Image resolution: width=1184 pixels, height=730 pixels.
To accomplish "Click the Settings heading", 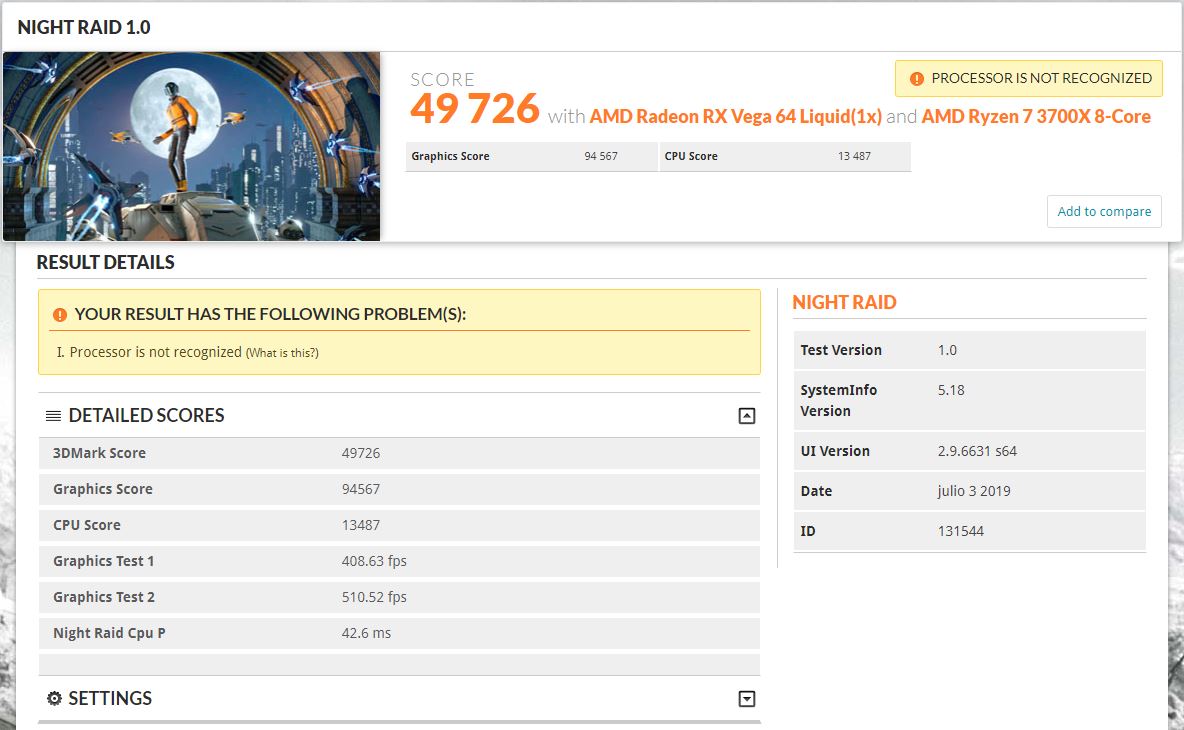I will [110, 698].
